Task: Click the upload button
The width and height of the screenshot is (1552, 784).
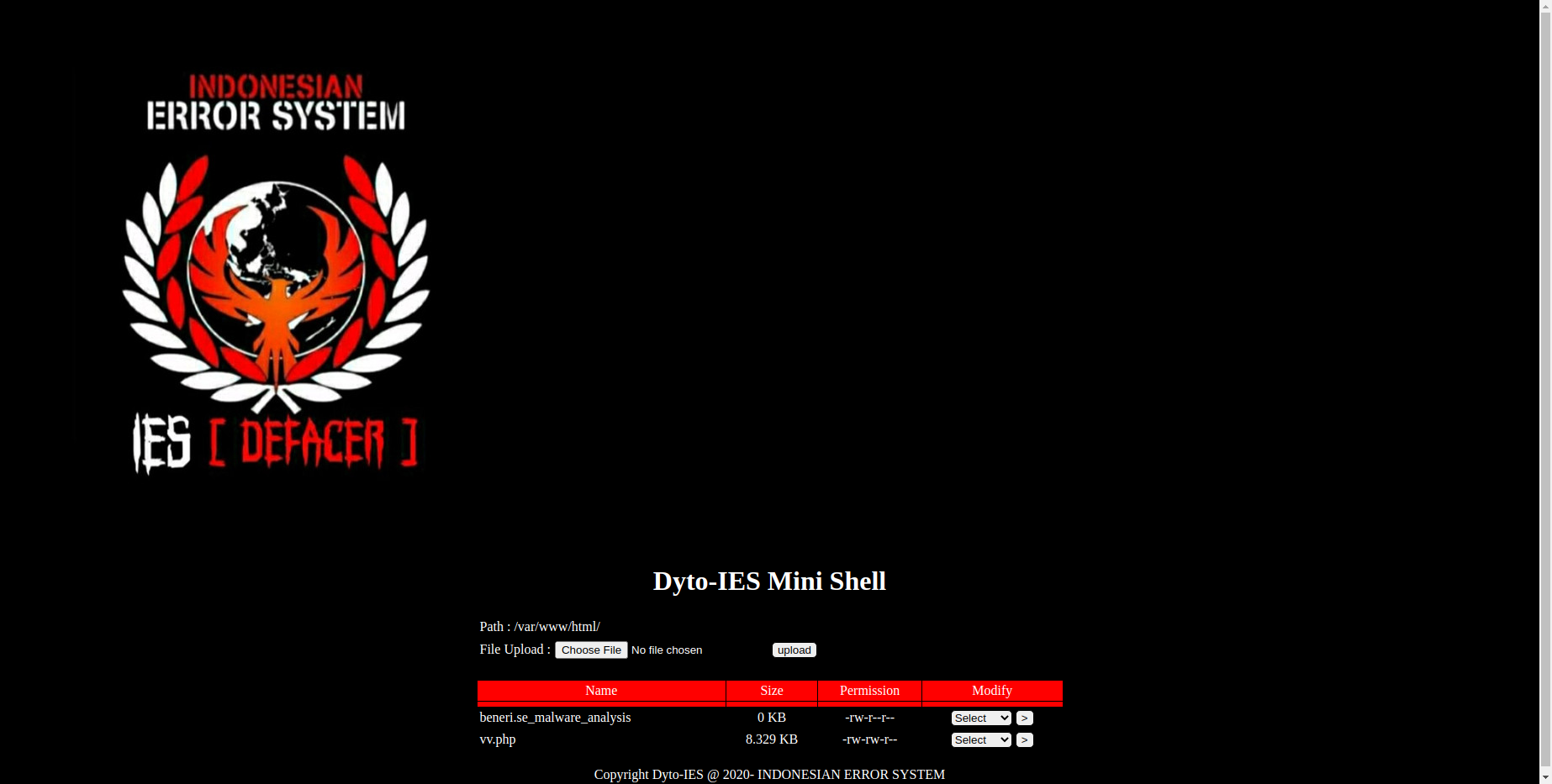Action: tap(794, 650)
